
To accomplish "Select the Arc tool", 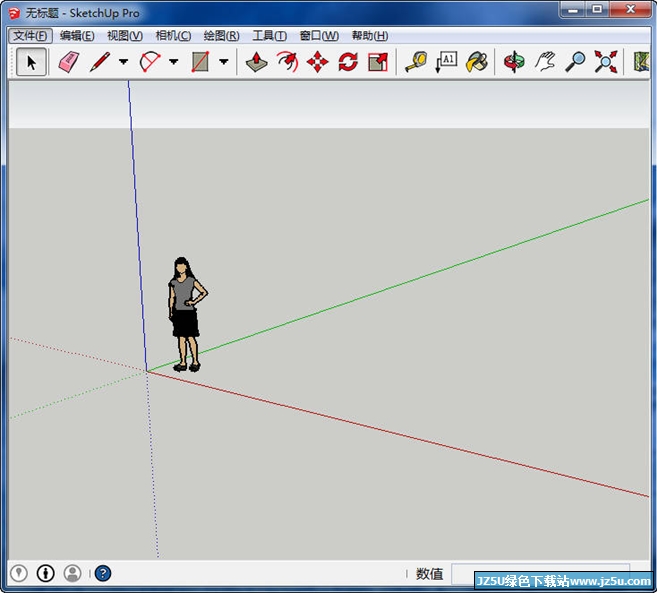I will pyautogui.click(x=150, y=62).
